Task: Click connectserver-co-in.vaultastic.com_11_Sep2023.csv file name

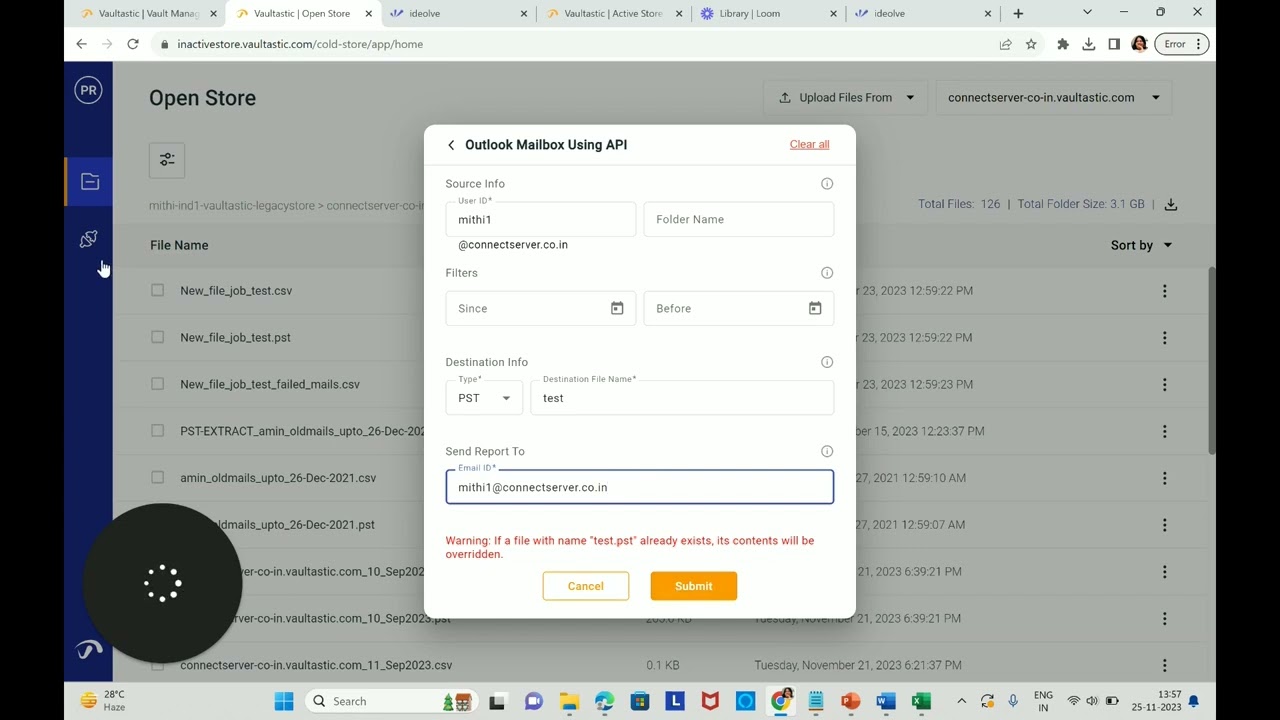Action: [316, 665]
